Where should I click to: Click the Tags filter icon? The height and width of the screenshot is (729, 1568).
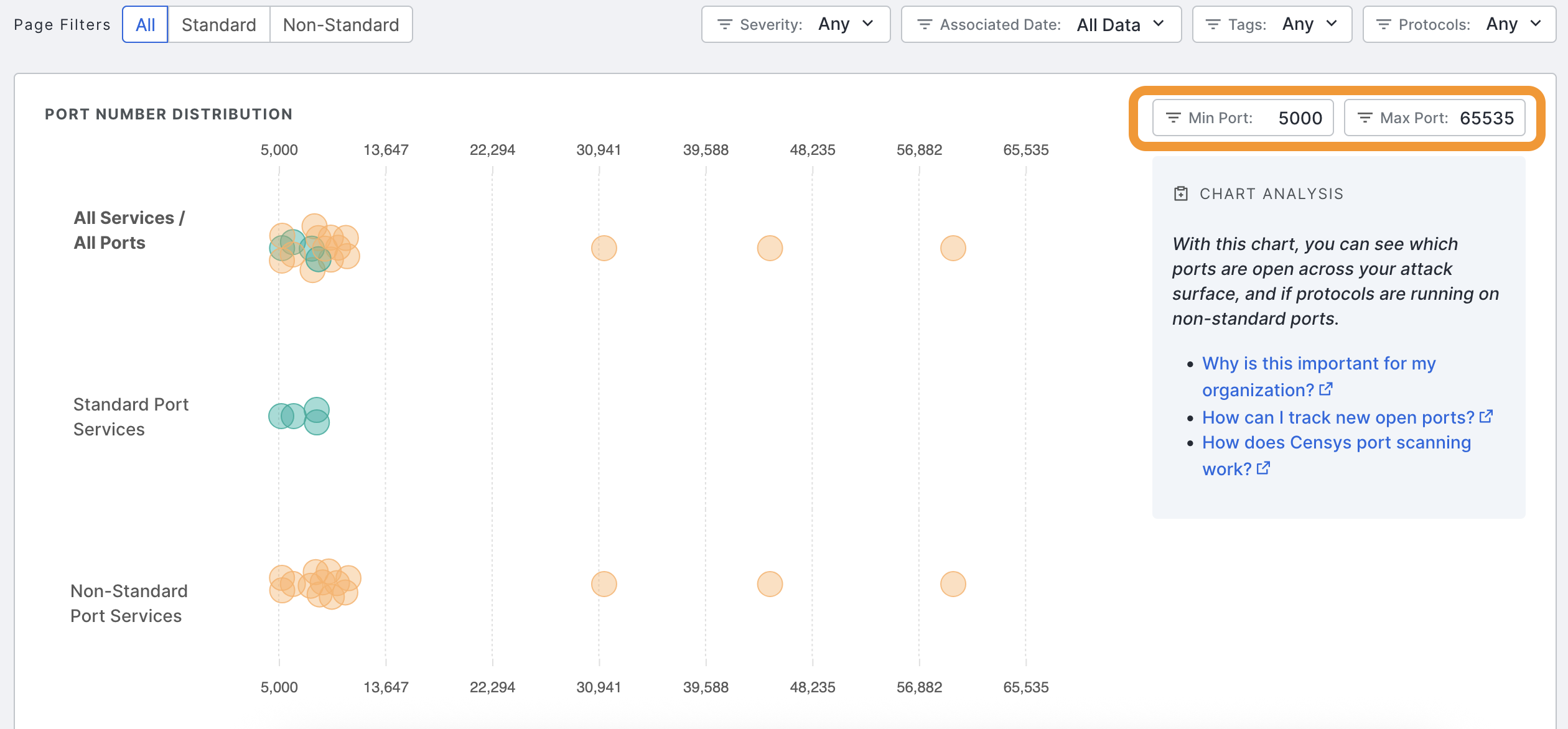(x=1213, y=24)
